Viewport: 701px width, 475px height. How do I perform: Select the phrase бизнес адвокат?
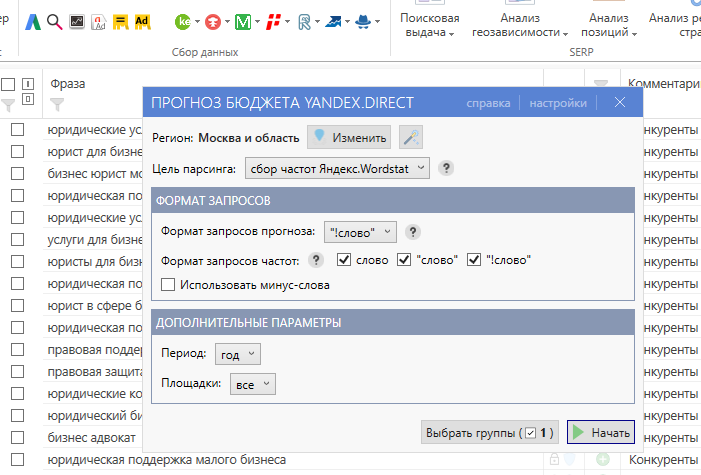(92, 437)
